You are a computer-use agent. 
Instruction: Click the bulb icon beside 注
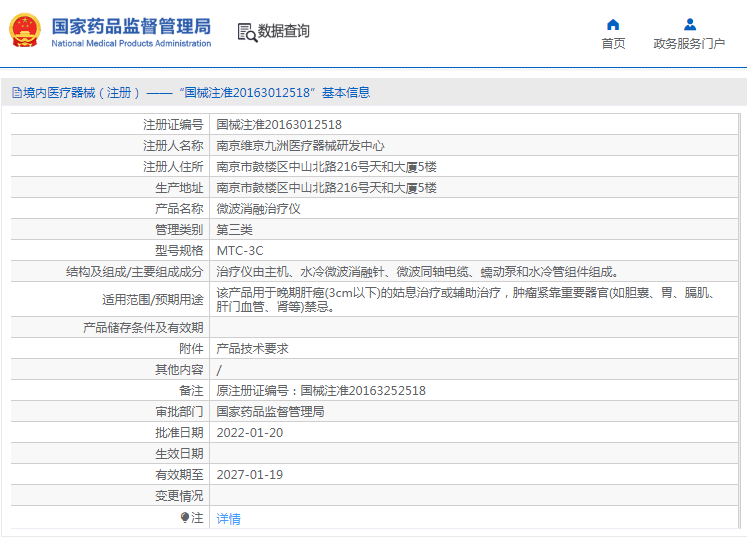(x=185, y=518)
